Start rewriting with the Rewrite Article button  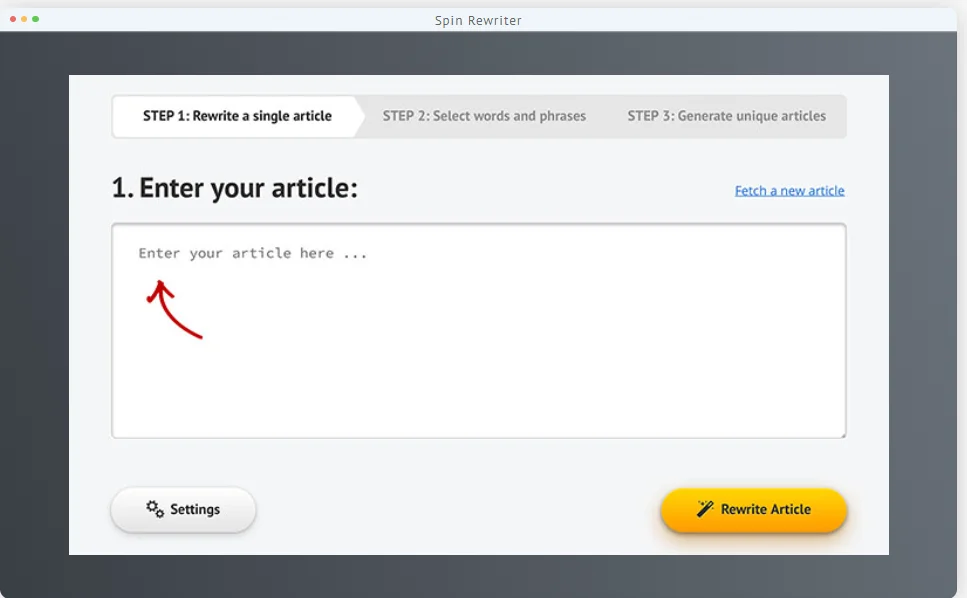click(754, 510)
